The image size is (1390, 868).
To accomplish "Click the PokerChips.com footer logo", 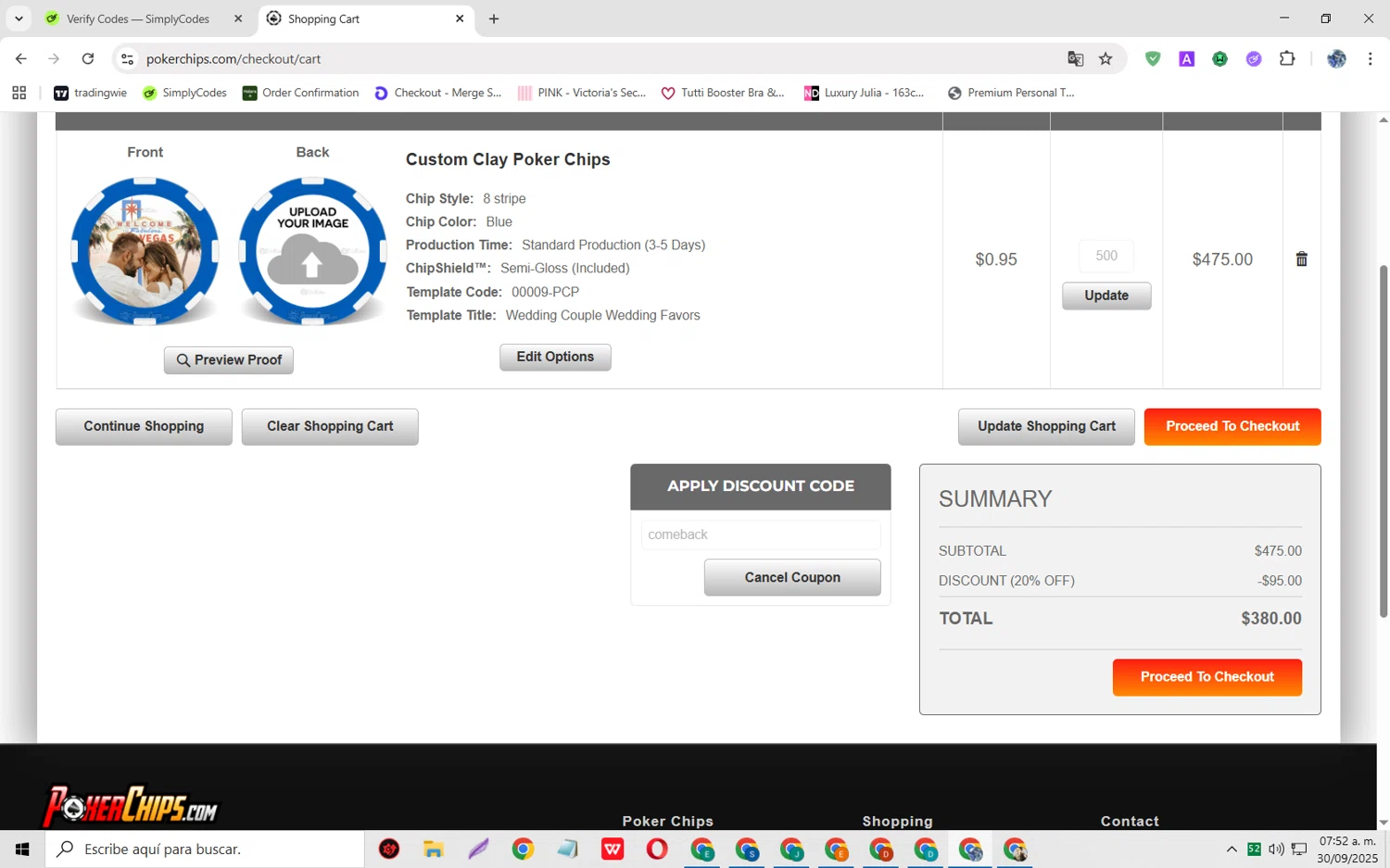I will (x=131, y=806).
